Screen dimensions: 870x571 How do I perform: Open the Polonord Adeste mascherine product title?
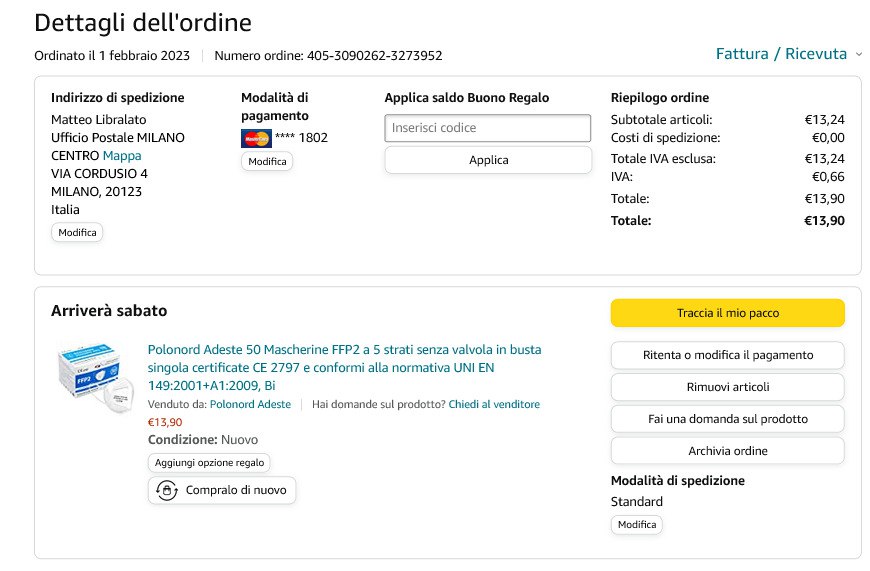(344, 367)
